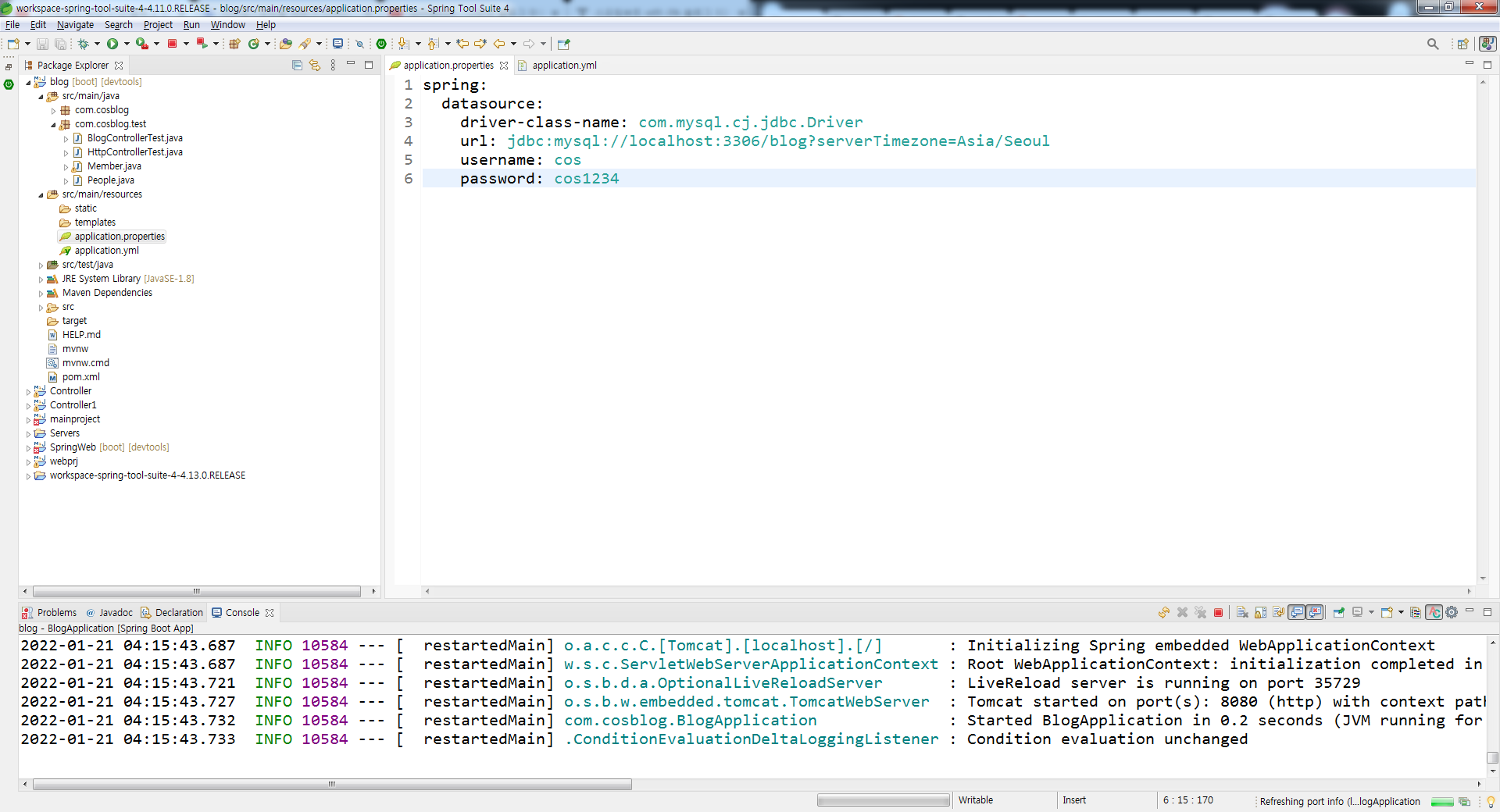Click the red Terminate button in Console toolbar
Screen dimensions: 1500x812
(x=1218, y=612)
